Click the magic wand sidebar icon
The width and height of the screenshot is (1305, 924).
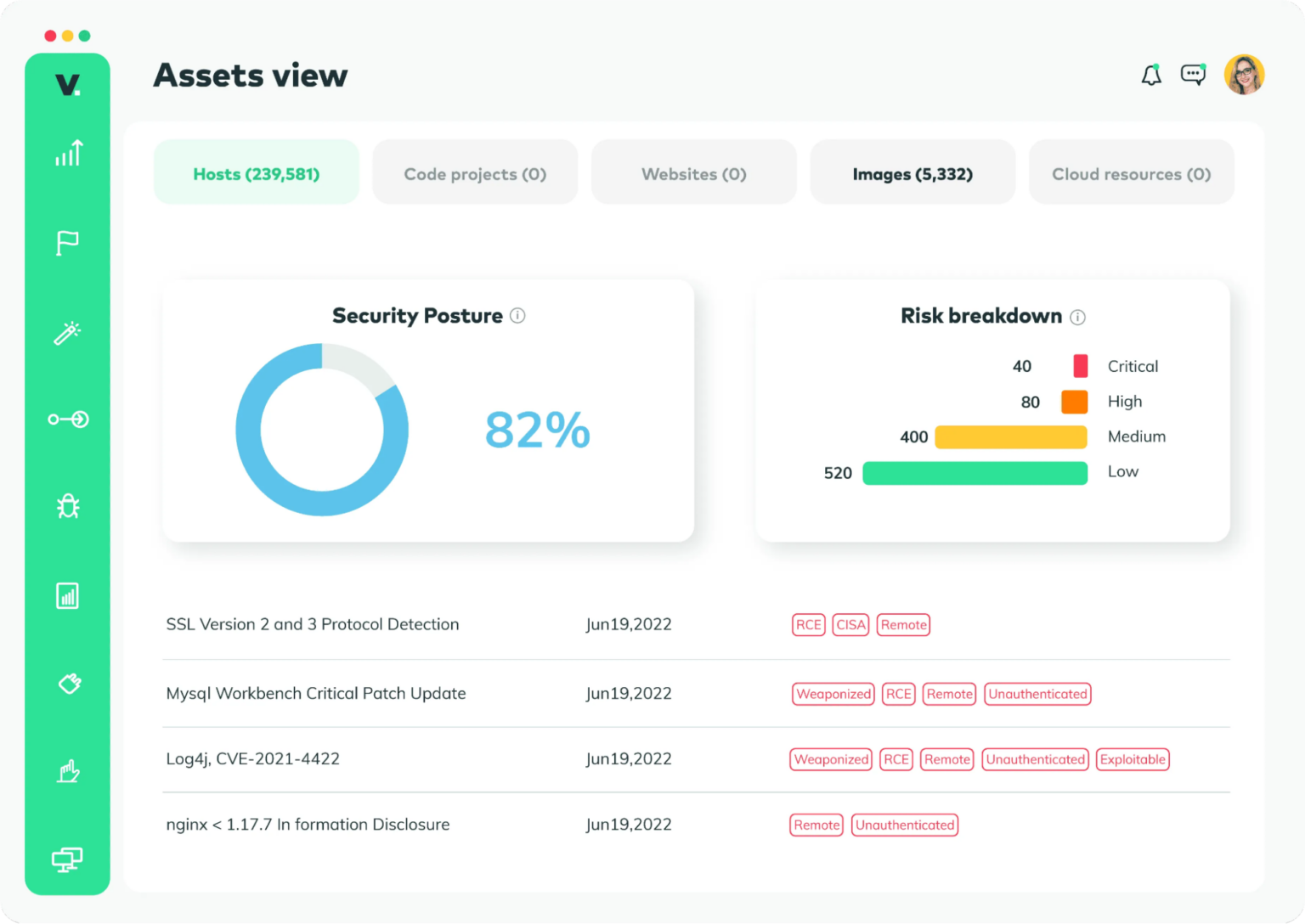(68, 332)
